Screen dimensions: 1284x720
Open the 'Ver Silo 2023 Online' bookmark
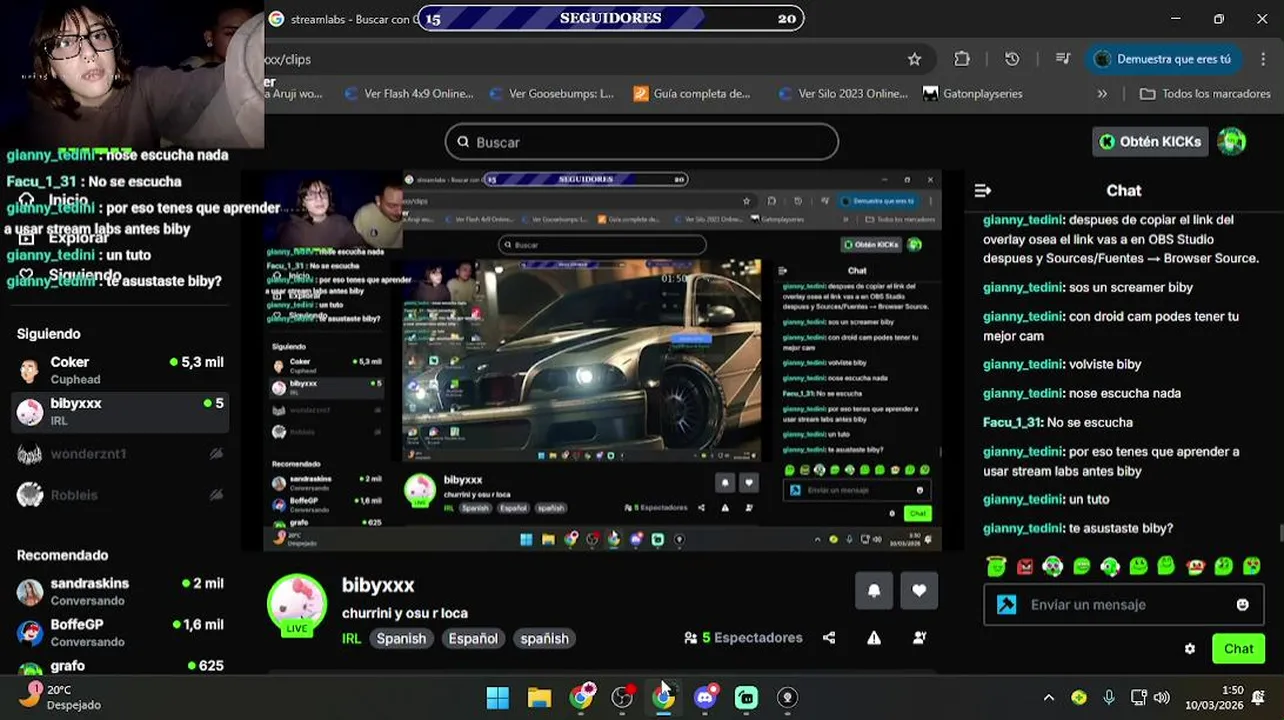pos(842,93)
